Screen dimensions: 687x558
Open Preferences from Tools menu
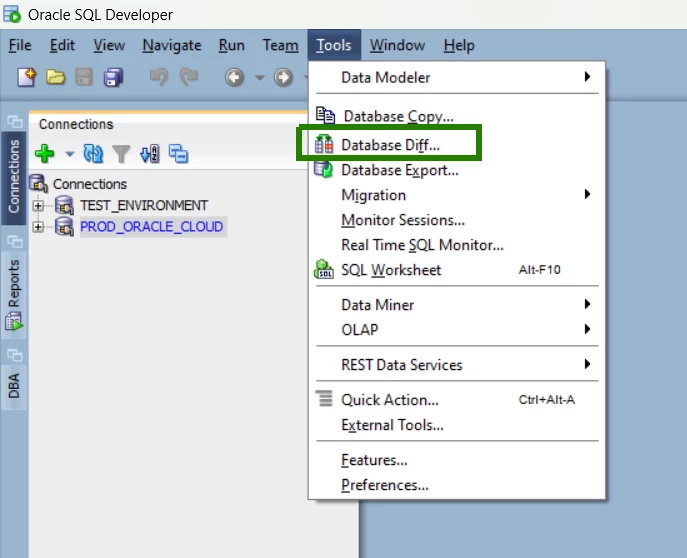(457, 485)
